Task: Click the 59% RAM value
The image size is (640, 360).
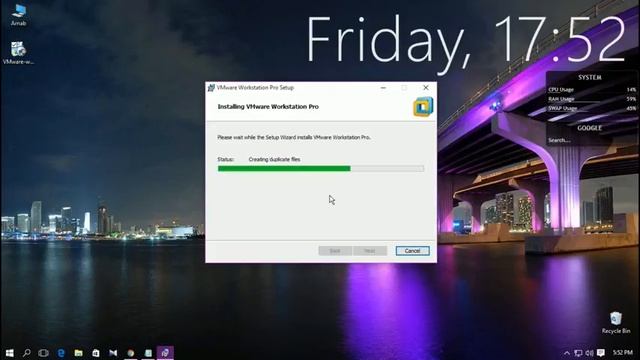Action: pos(631,99)
